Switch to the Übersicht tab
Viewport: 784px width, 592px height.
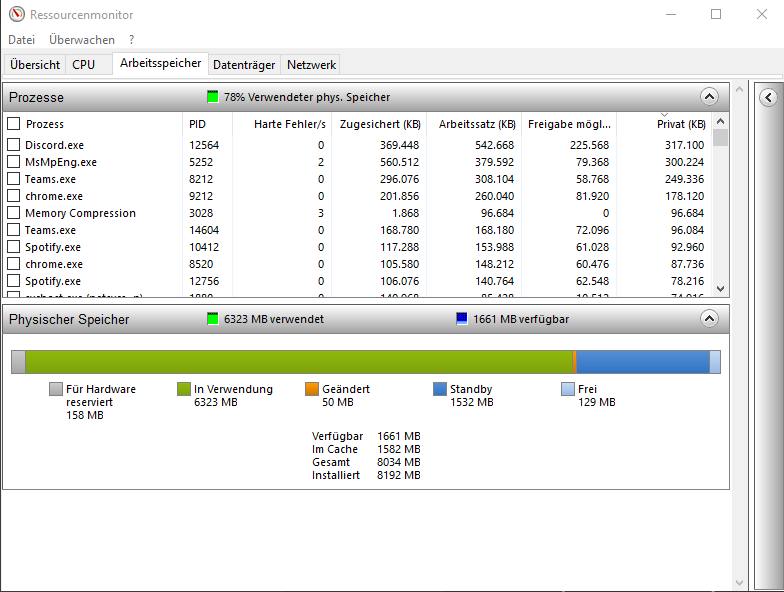[34, 64]
